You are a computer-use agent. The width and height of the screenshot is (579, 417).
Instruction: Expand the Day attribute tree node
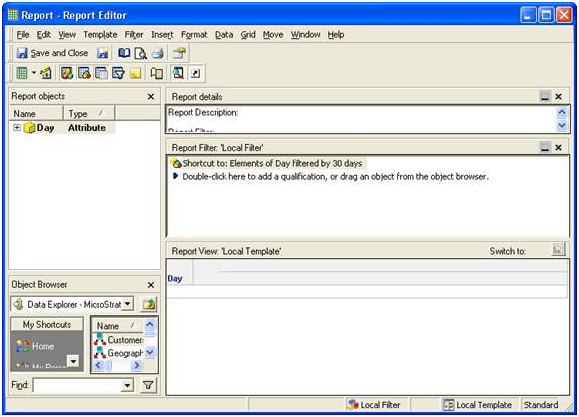coord(17,127)
